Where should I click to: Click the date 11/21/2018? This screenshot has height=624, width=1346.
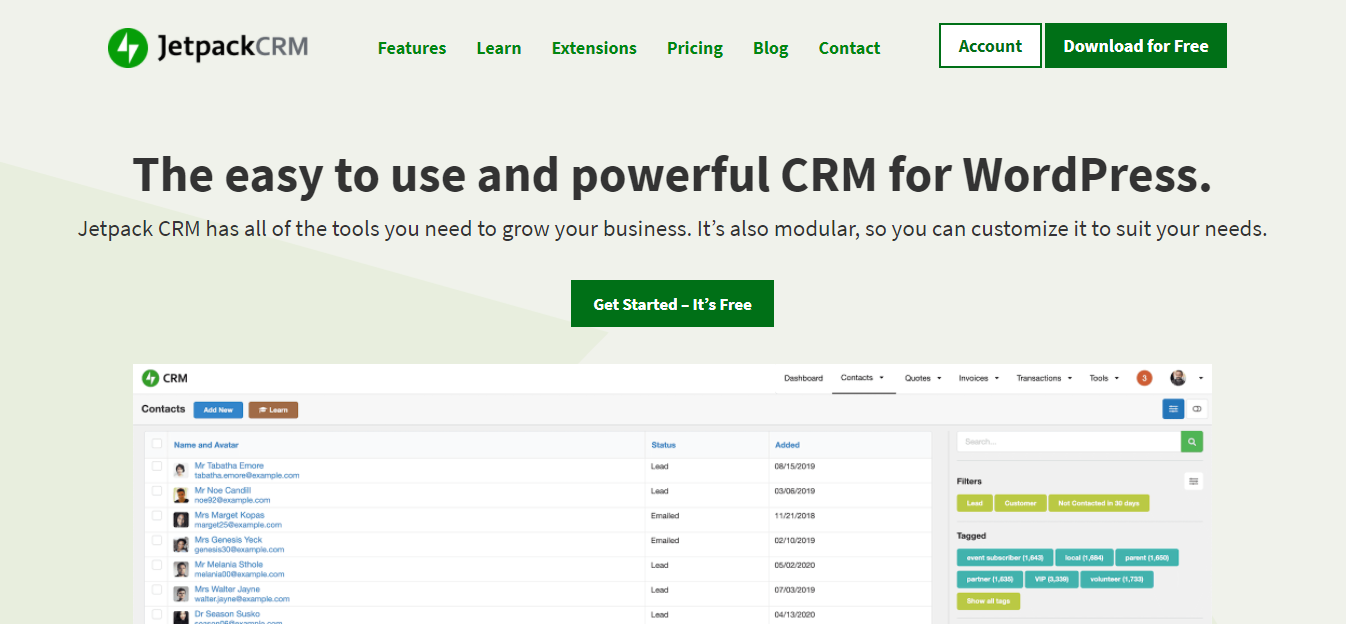(794, 515)
